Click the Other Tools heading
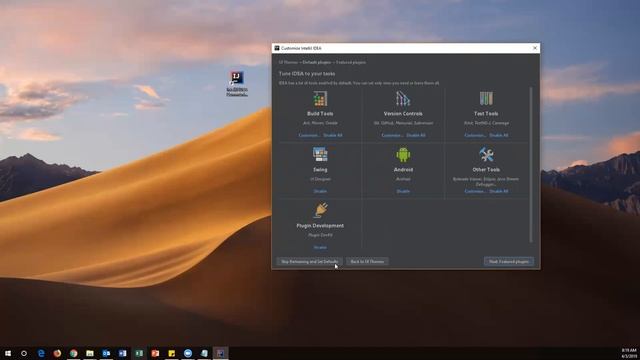This screenshot has width=640, height=360. pos(486,170)
